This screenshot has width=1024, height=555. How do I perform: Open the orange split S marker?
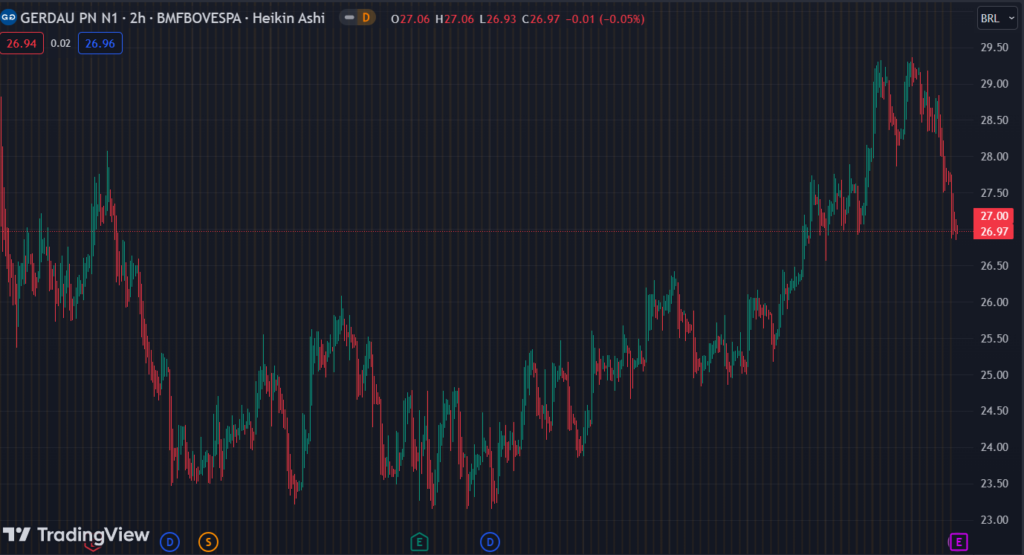[208, 541]
